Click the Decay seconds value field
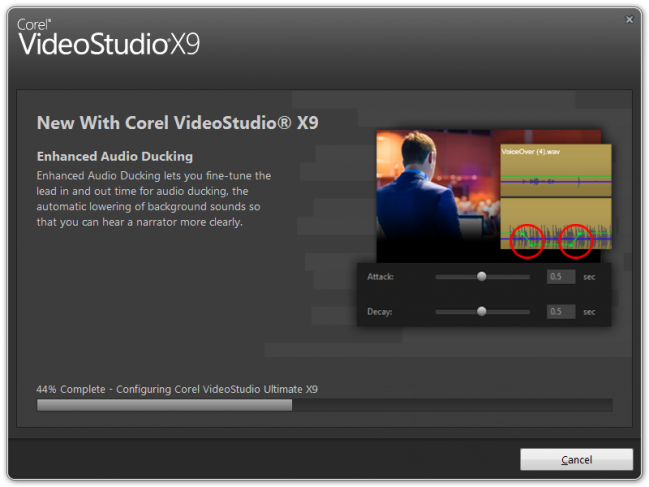This screenshot has width=649, height=487. pyautogui.click(x=561, y=311)
